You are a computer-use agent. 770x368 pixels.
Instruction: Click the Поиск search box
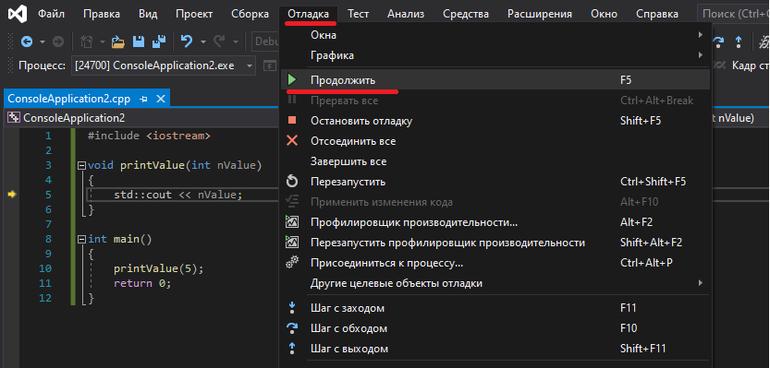[733, 14]
